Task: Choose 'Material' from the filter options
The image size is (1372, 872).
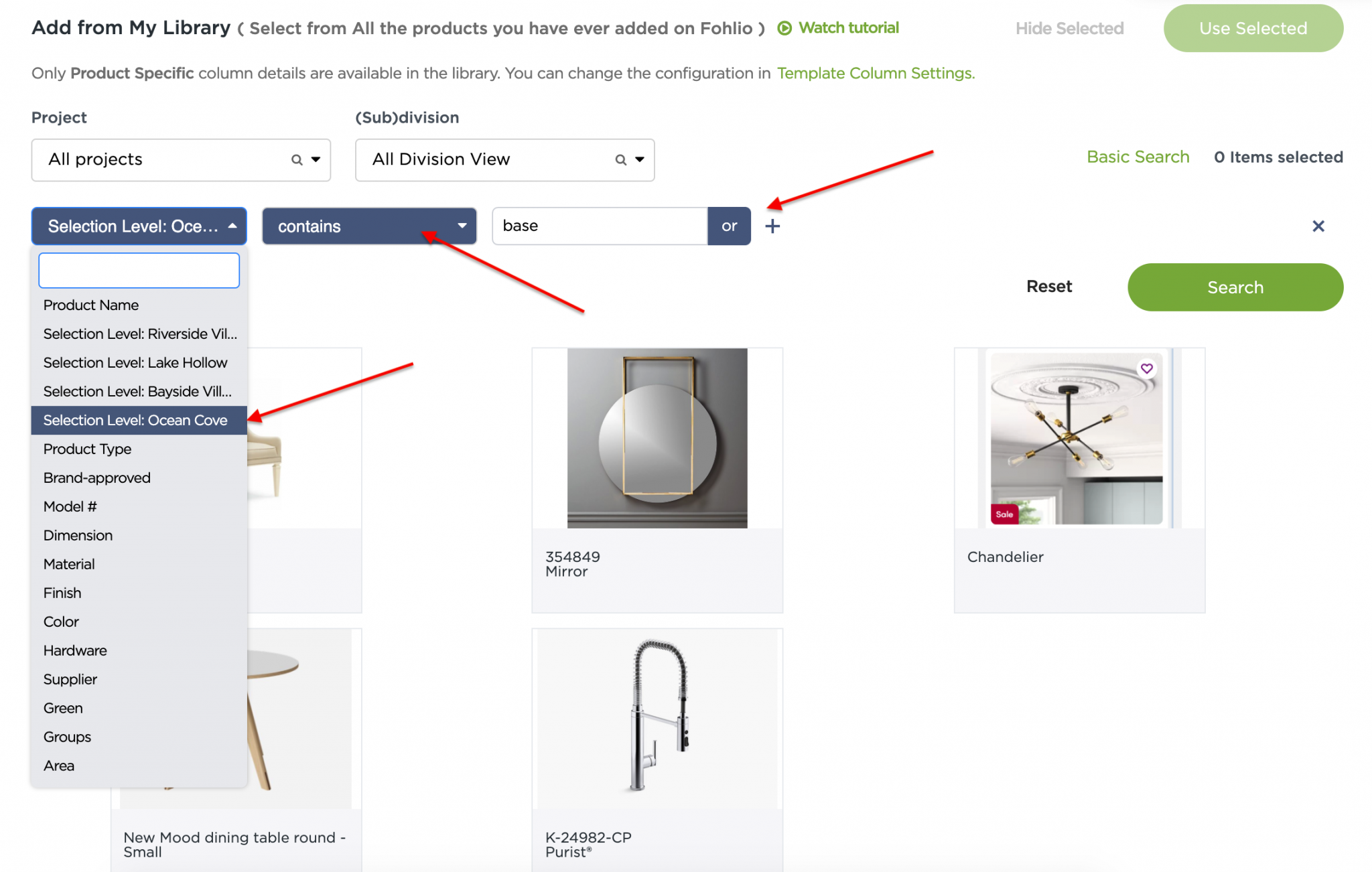Action: click(x=69, y=564)
